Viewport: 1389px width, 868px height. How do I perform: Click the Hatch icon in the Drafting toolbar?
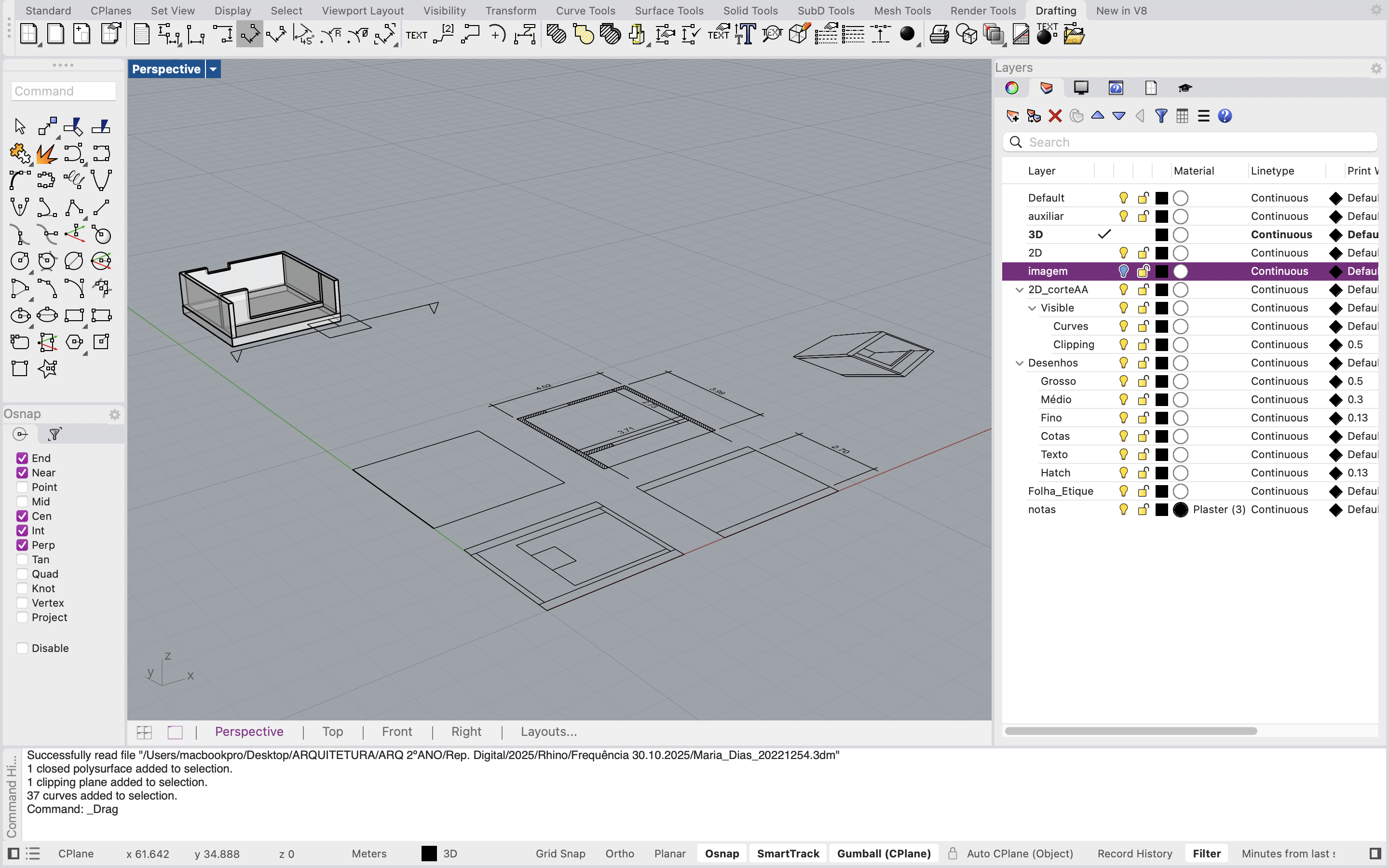coord(556,34)
